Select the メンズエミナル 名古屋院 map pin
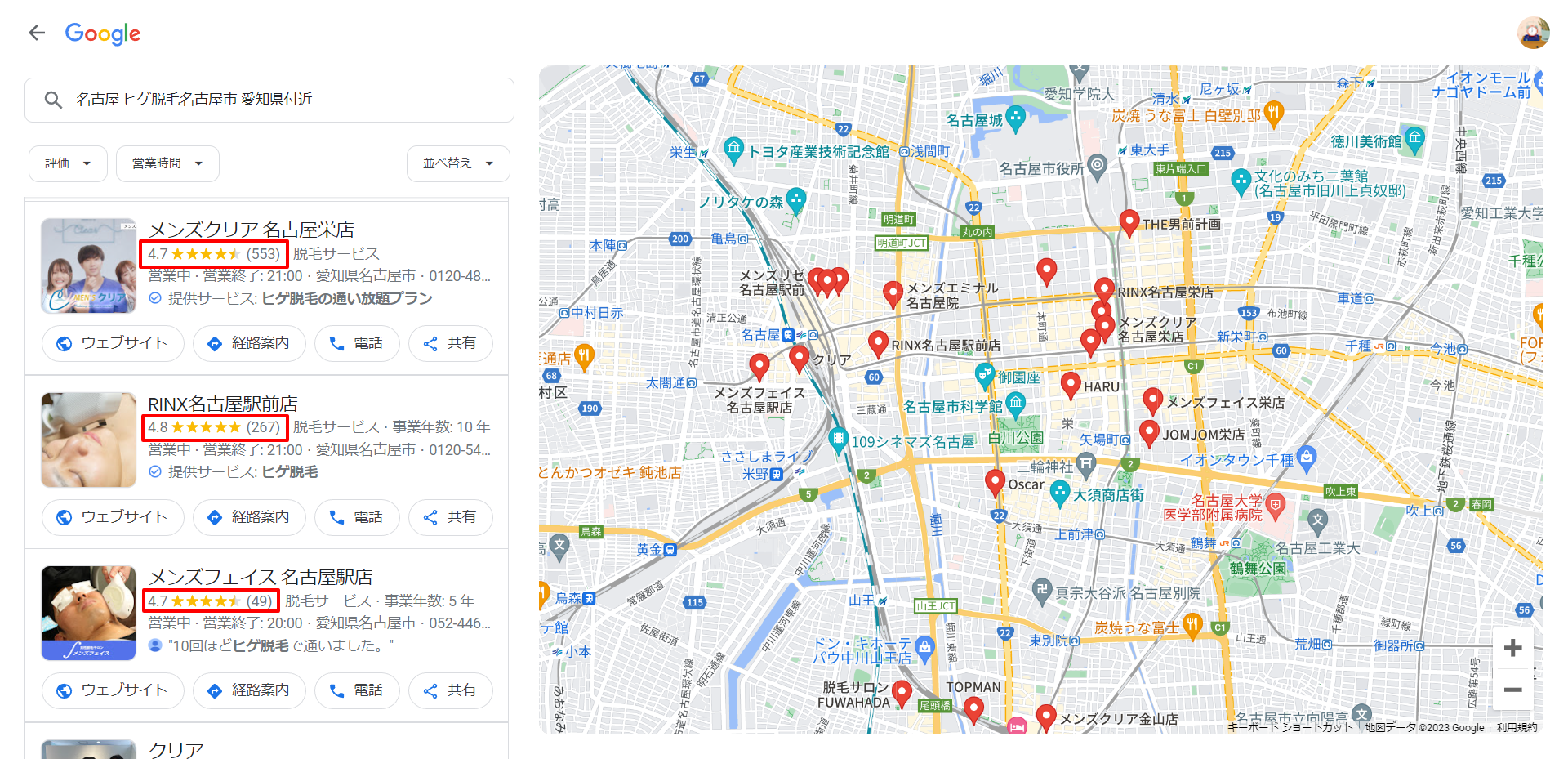This screenshot has width=1568, height=759. pos(893,294)
